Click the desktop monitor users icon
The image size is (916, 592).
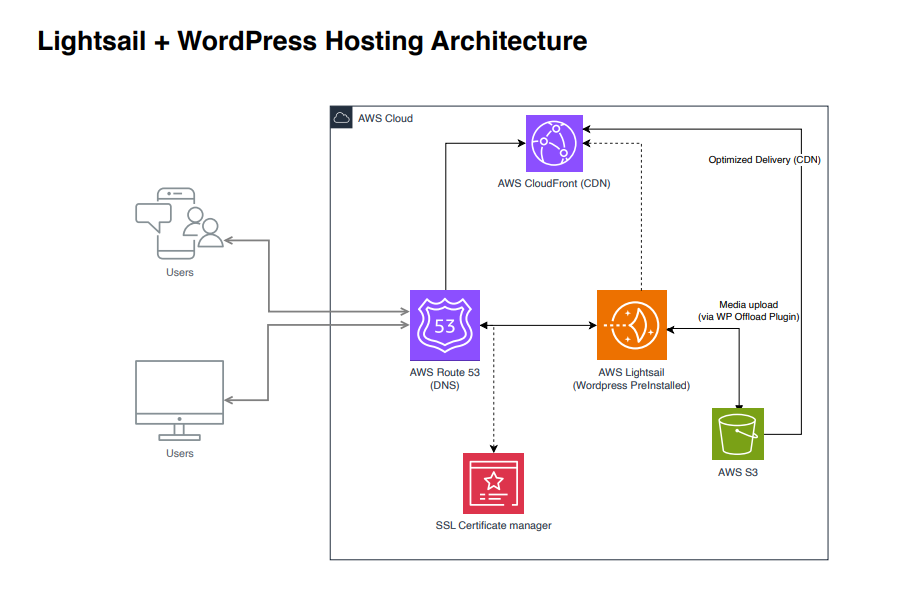[179, 400]
